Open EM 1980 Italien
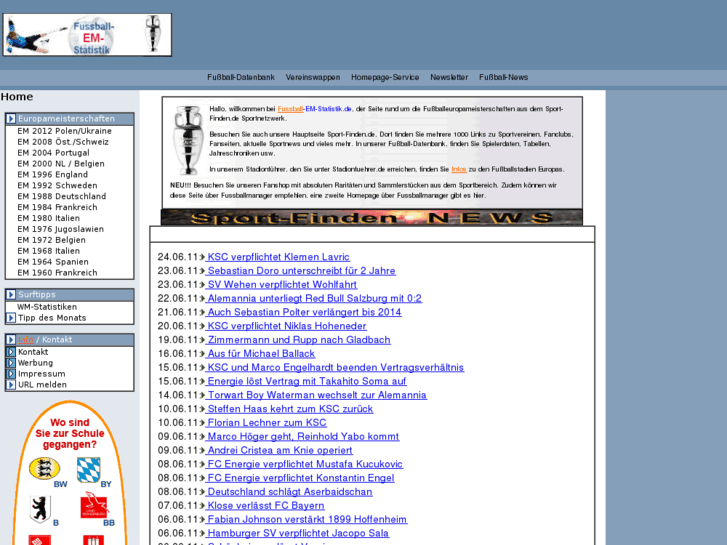727x545 pixels. (48, 218)
